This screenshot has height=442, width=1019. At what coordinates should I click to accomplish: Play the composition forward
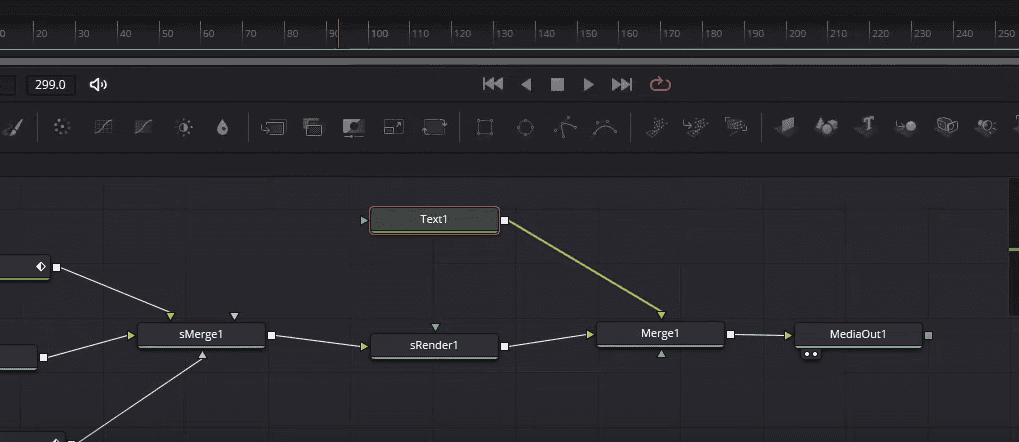[x=589, y=84]
